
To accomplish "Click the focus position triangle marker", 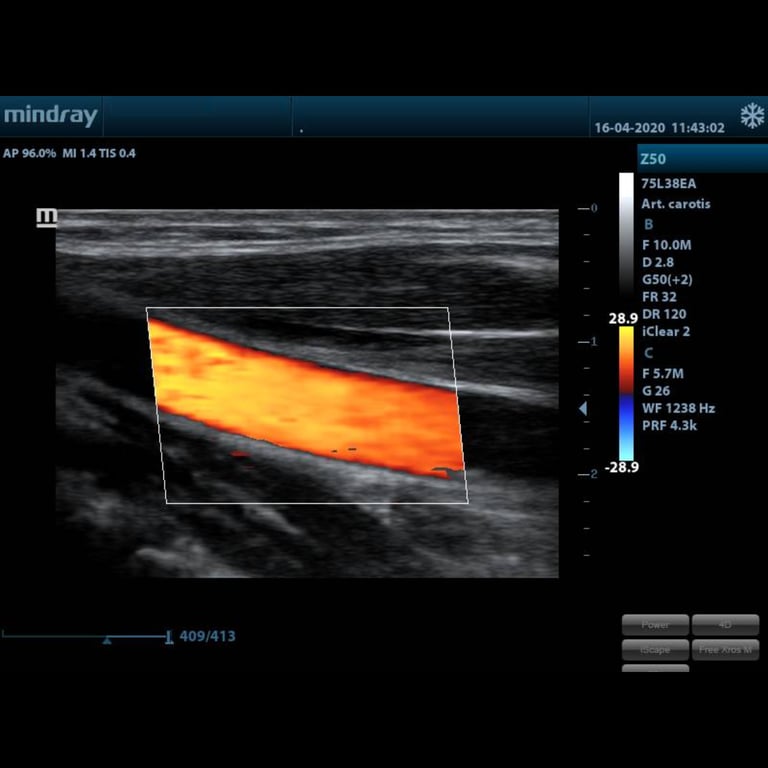I will pyautogui.click(x=583, y=408).
